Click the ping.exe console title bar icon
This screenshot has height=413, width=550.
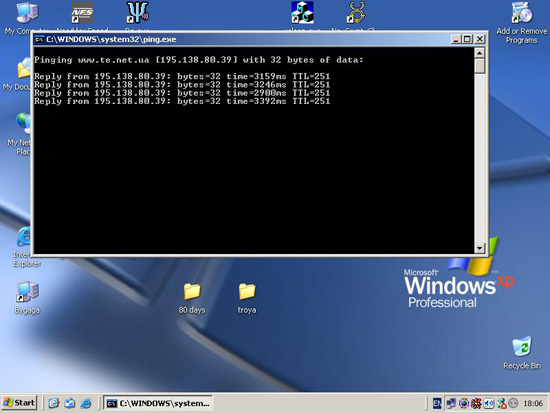(x=39, y=39)
